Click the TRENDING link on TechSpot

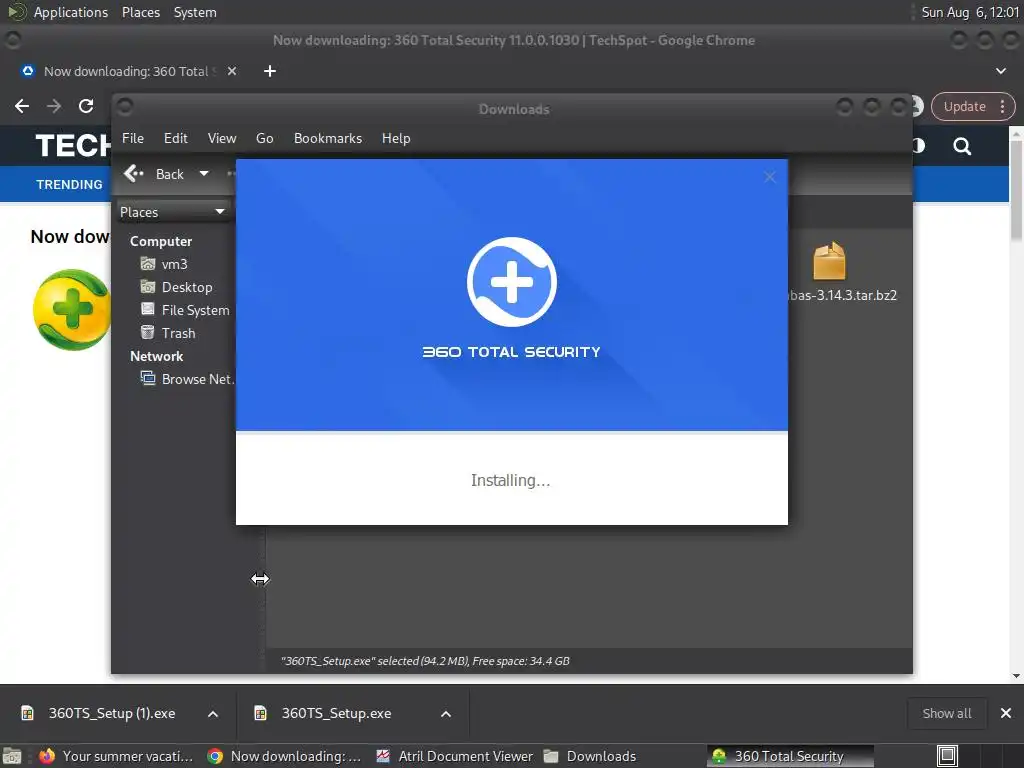[x=69, y=185]
